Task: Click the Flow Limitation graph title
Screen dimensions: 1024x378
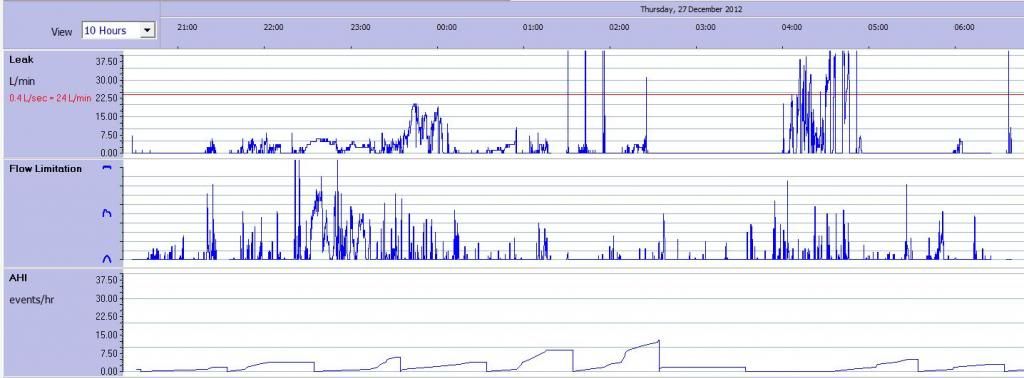Action: click(x=46, y=168)
